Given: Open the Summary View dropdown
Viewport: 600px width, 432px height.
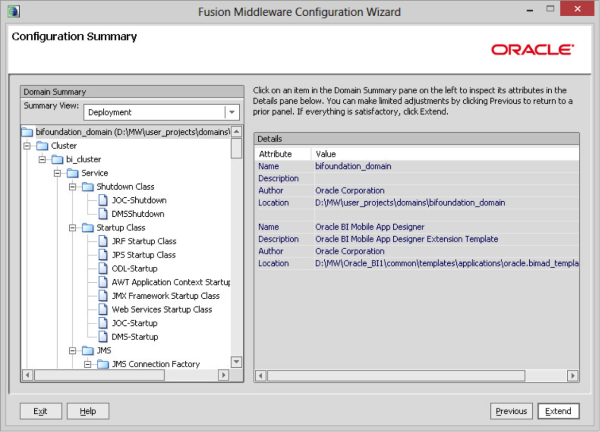Looking at the screenshot, I should point(232,113).
